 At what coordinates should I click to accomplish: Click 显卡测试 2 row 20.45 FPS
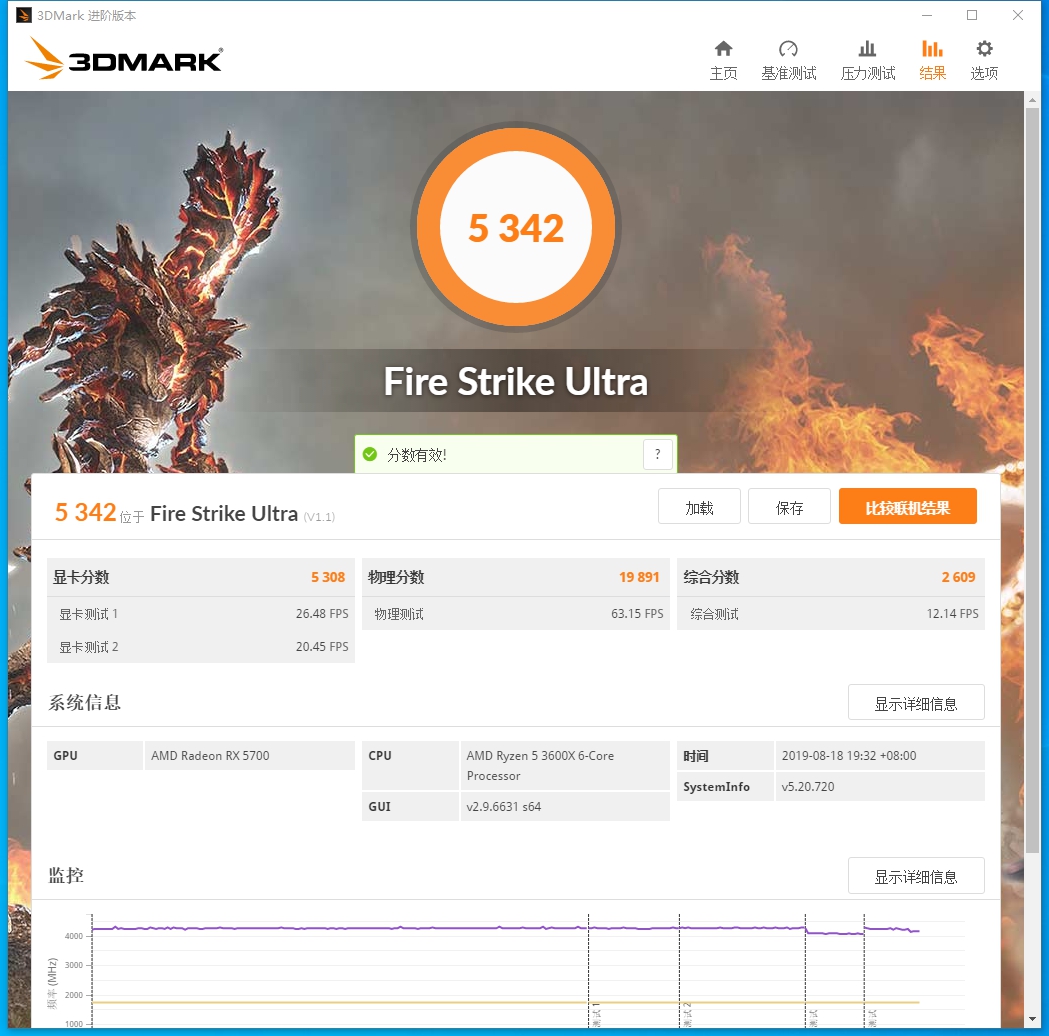pos(201,647)
